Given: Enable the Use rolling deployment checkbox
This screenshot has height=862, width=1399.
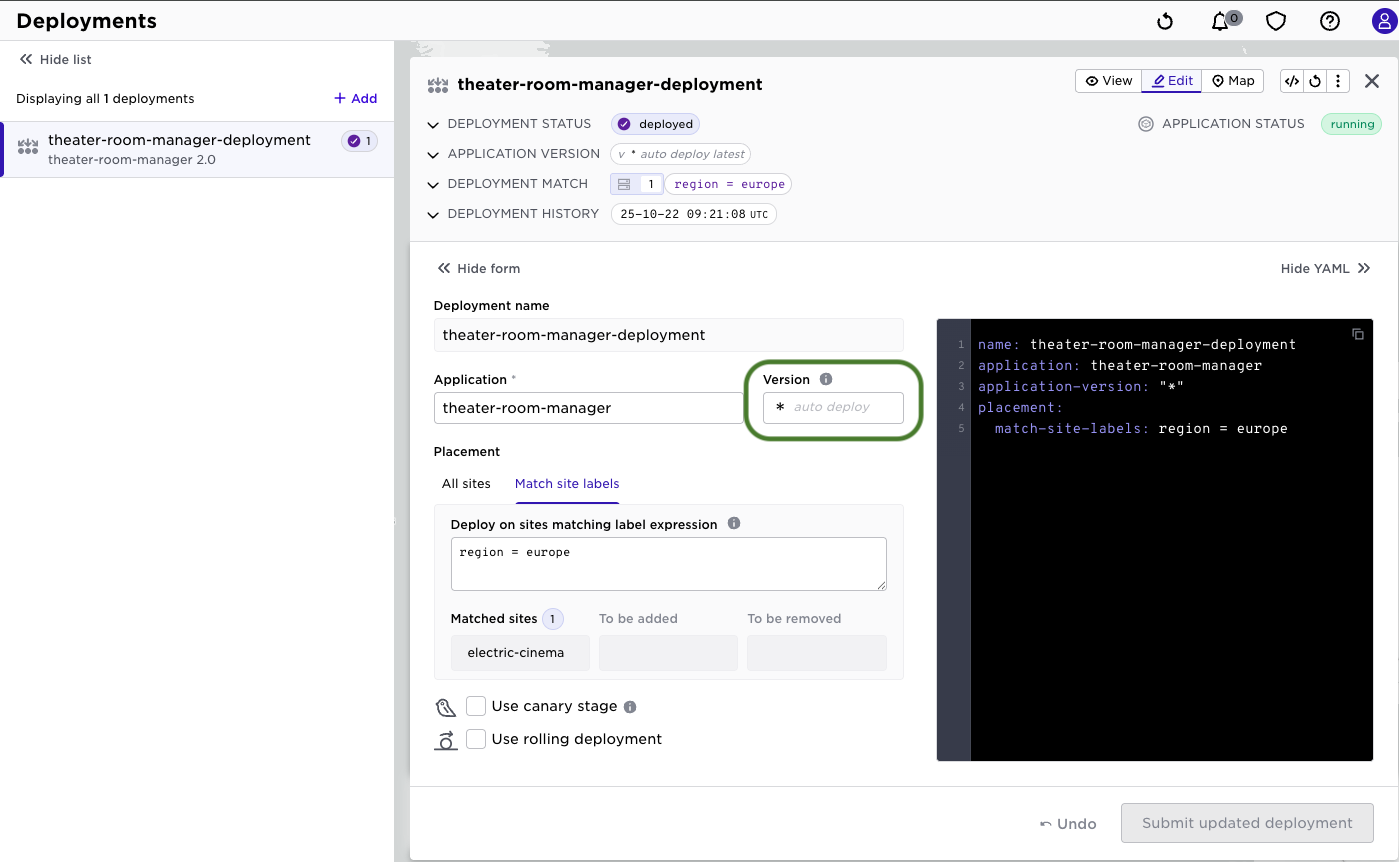Looking at the screenshot, I should (476, 739).
